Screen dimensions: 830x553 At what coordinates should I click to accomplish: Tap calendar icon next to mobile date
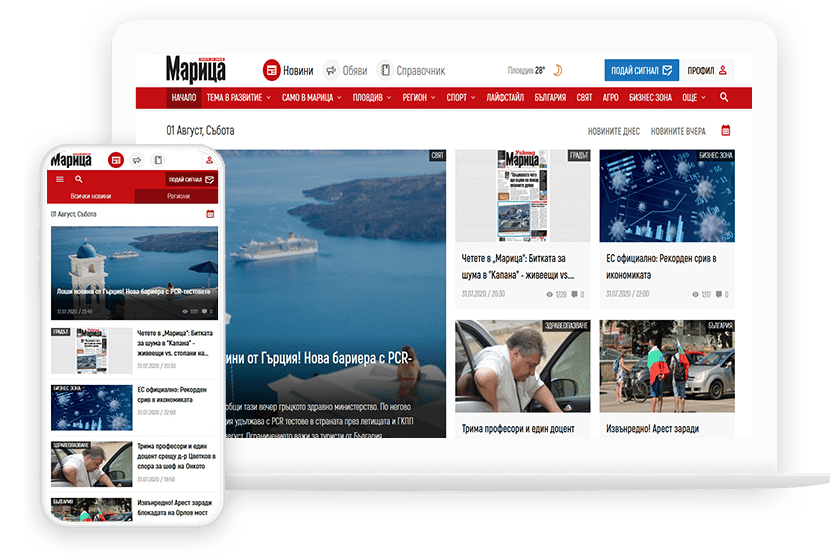pyautogui.click(x=210, y=214)
